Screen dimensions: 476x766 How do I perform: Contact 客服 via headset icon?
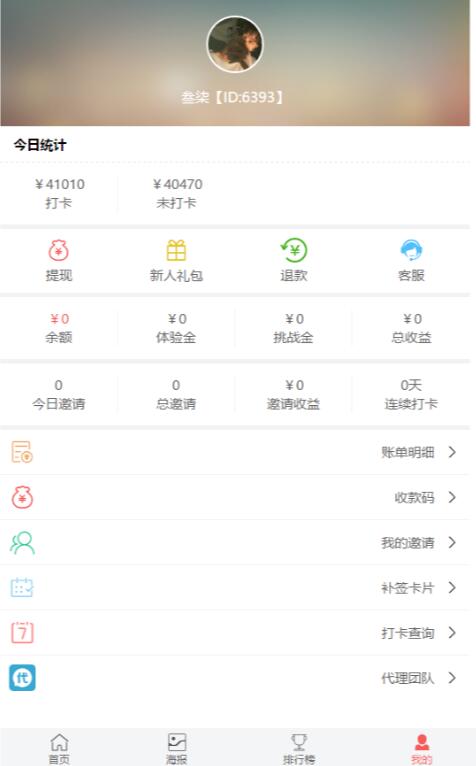point(411,250)
